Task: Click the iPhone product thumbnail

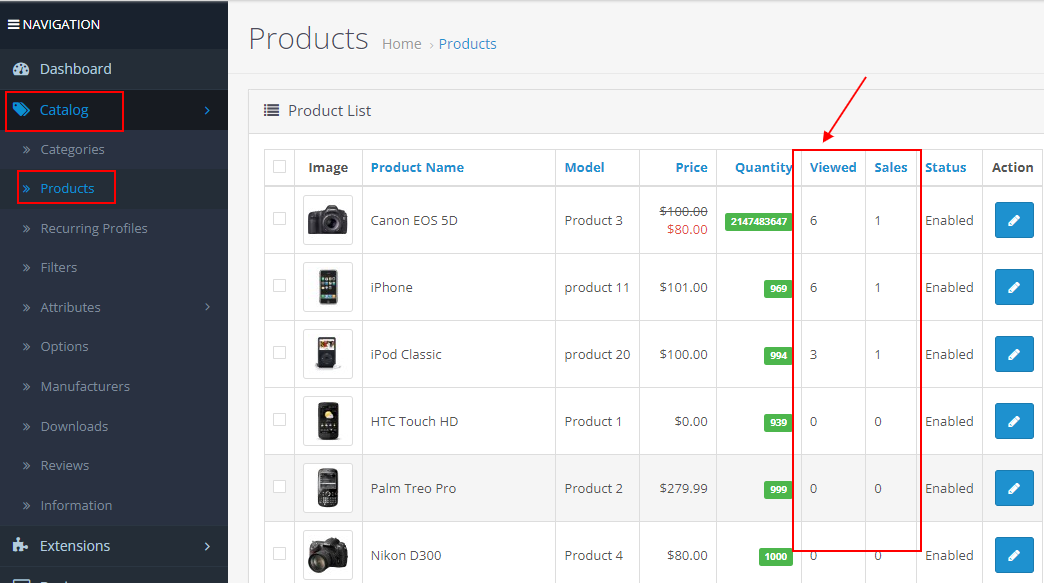Action: pos(328,288)
